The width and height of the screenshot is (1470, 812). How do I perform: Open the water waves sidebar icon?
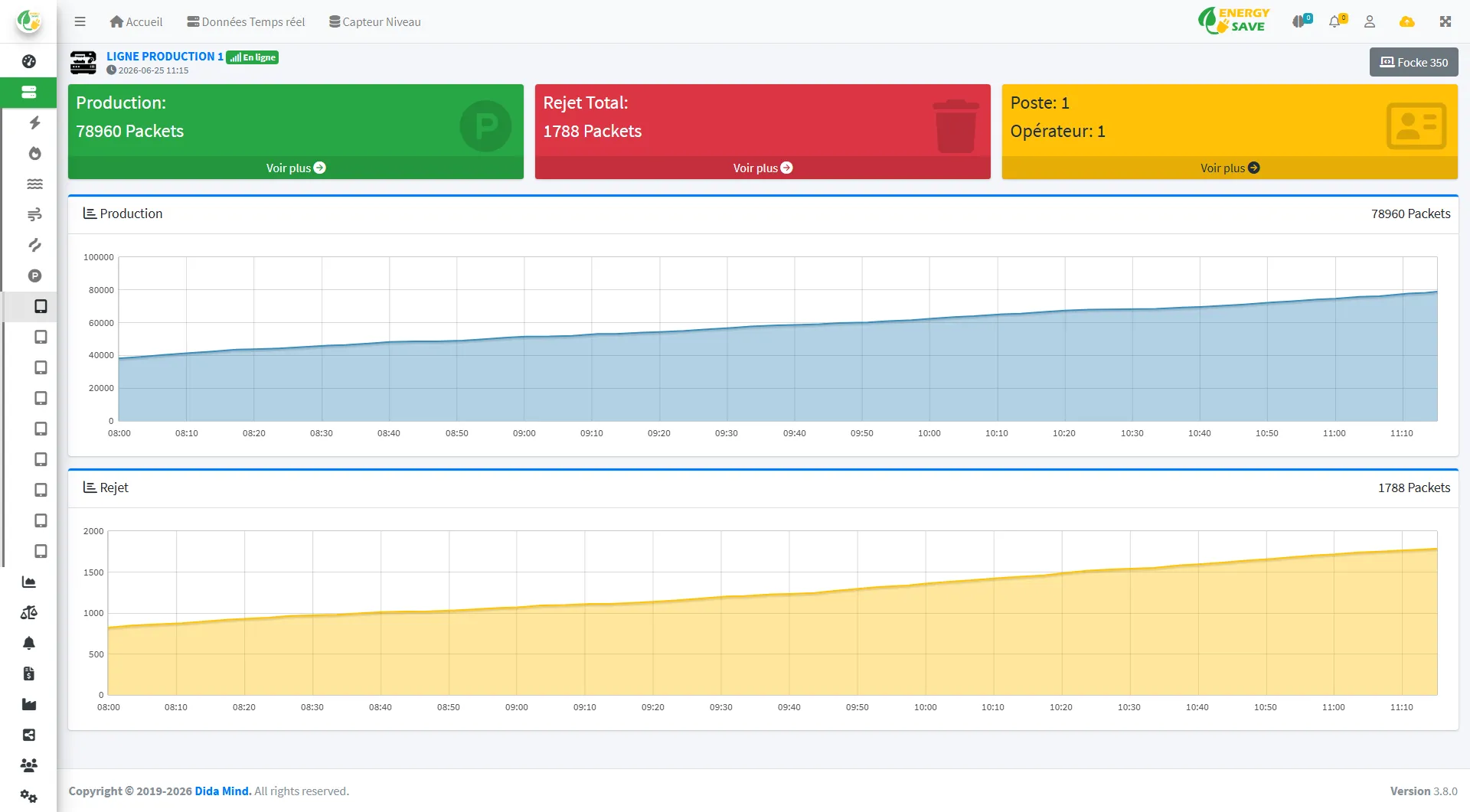tap(34, 184)
